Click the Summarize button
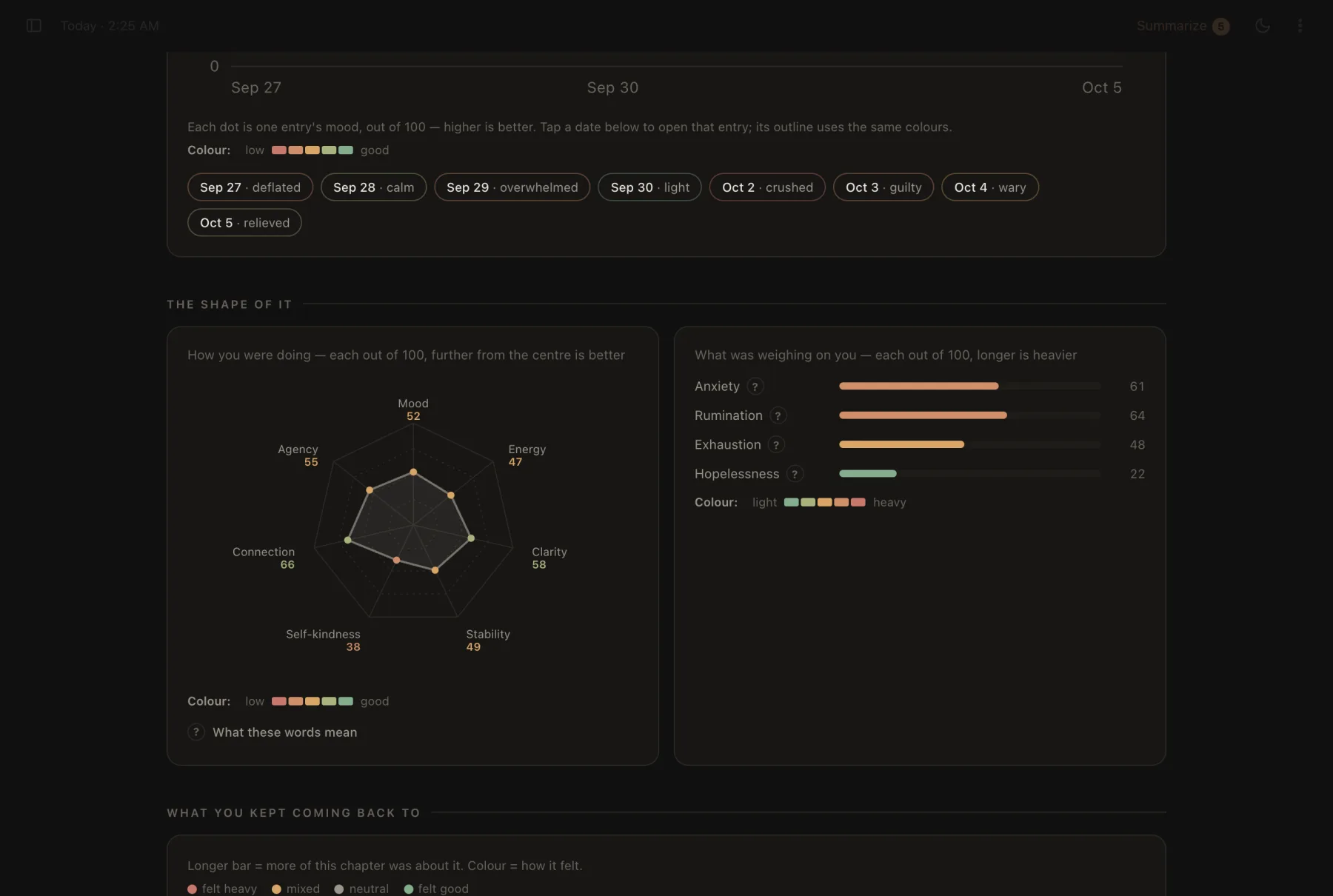 pyautogui.click(x=1183, y=26)
